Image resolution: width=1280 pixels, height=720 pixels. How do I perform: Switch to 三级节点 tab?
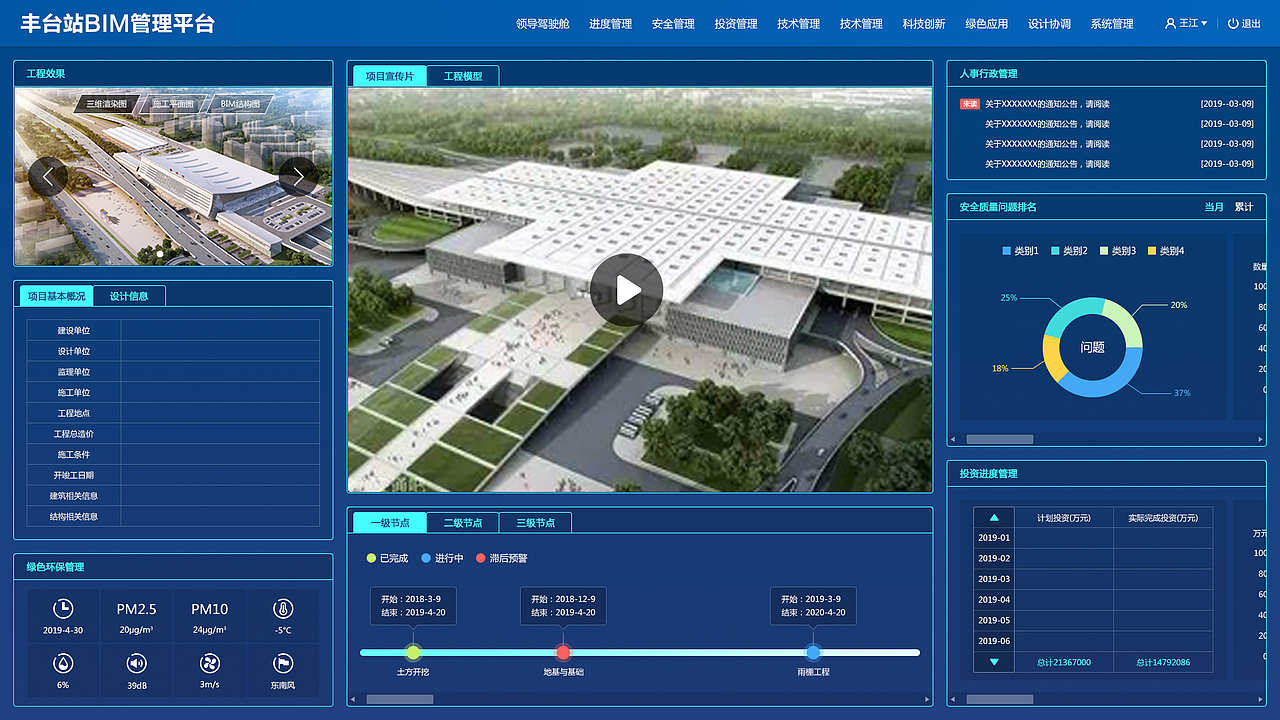tap(536, 522)
